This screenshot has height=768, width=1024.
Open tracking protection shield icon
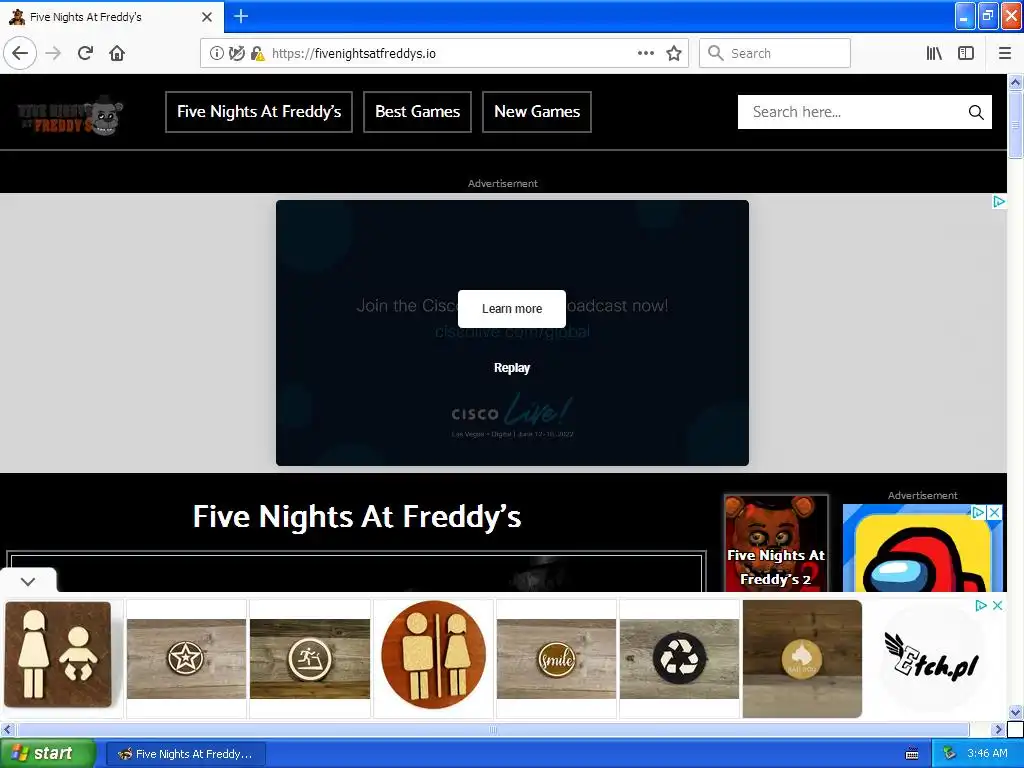point(236,53)
